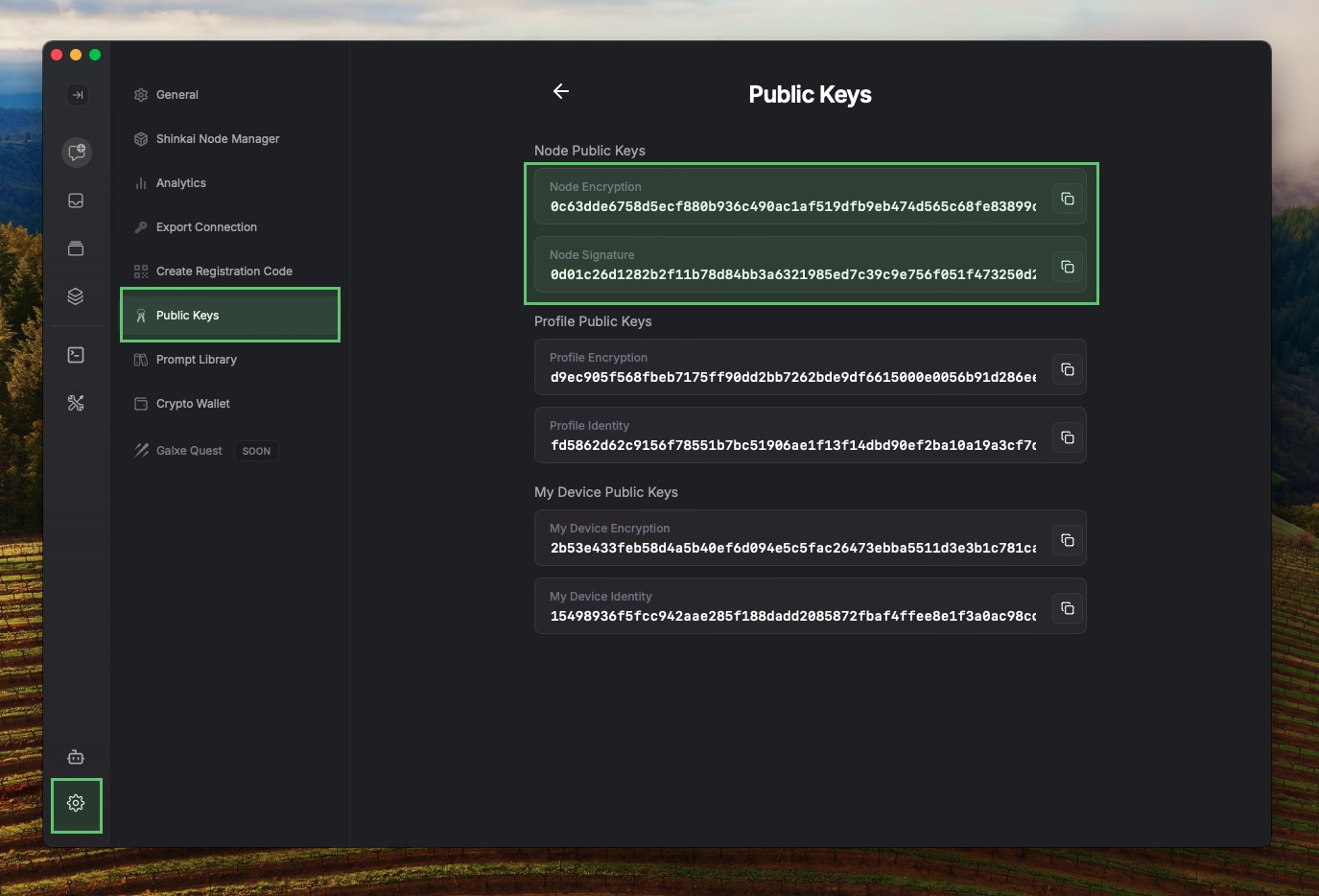Go back using the arrow above Public Keys
This screenshot has width=1319, height=896.
(x=560, y=91)
